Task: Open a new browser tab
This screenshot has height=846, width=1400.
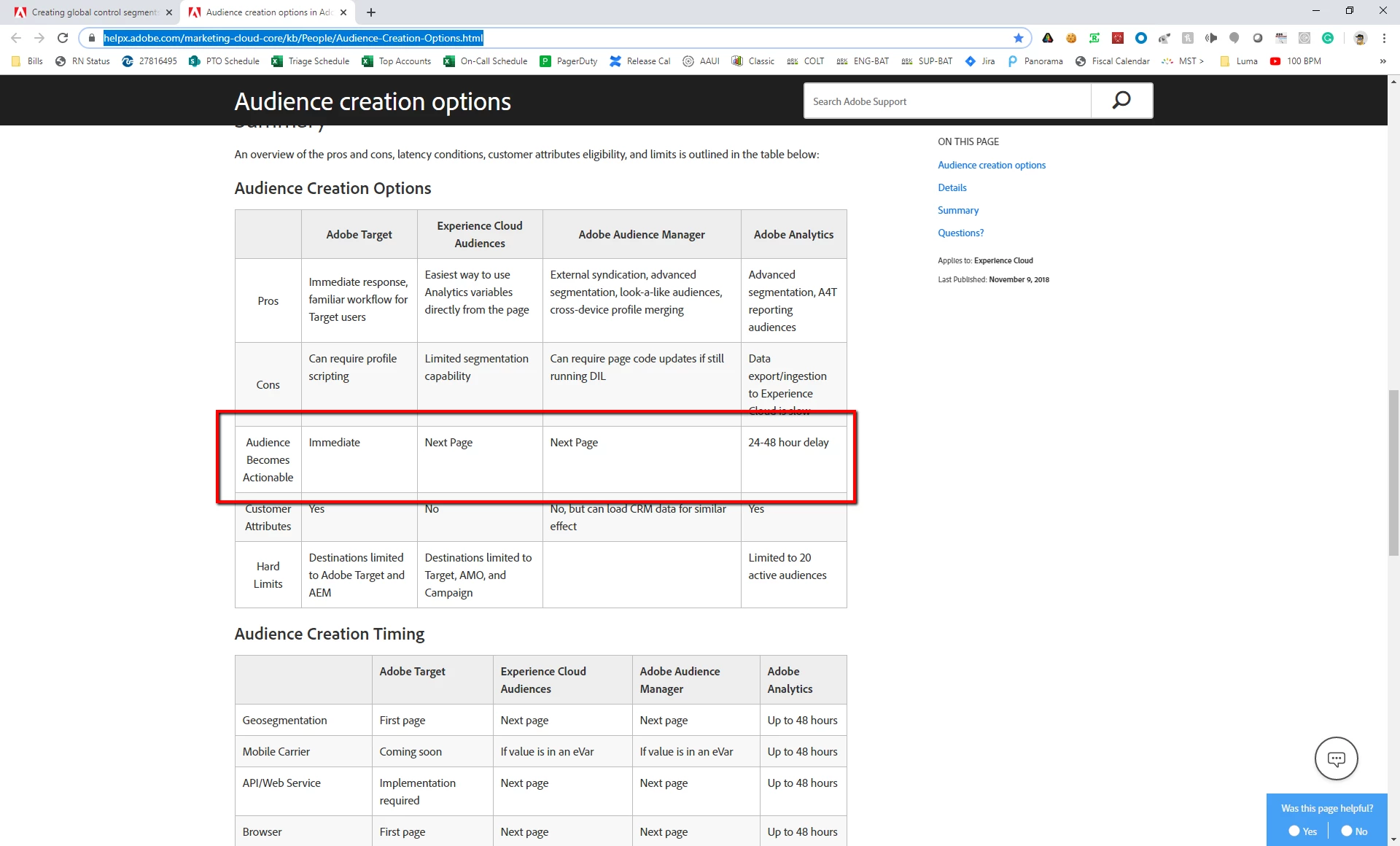Action: 371,12
